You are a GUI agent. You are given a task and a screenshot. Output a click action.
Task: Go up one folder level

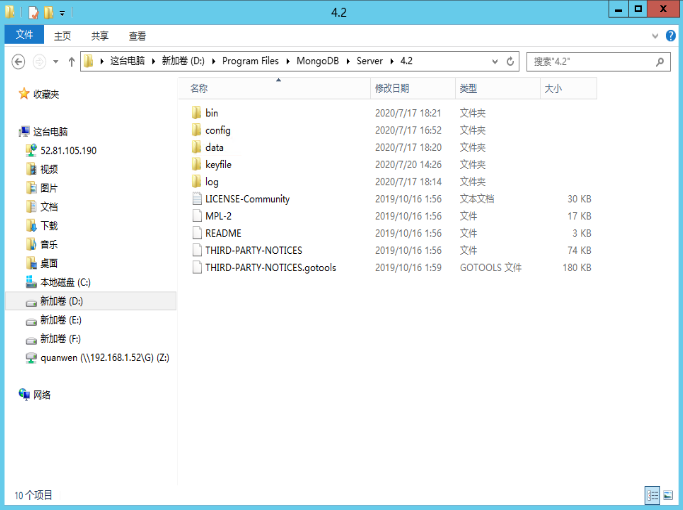coord(71,62)
